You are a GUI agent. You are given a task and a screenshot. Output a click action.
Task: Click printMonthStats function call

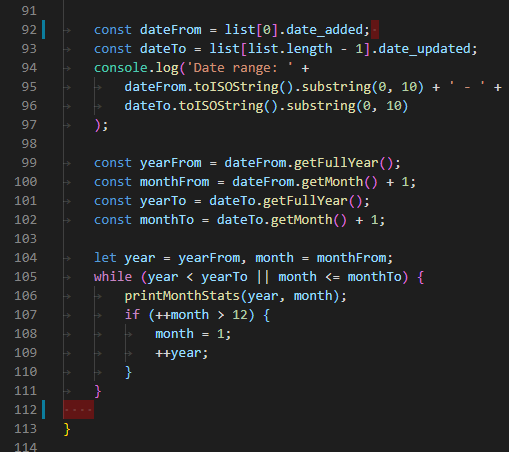182,296
